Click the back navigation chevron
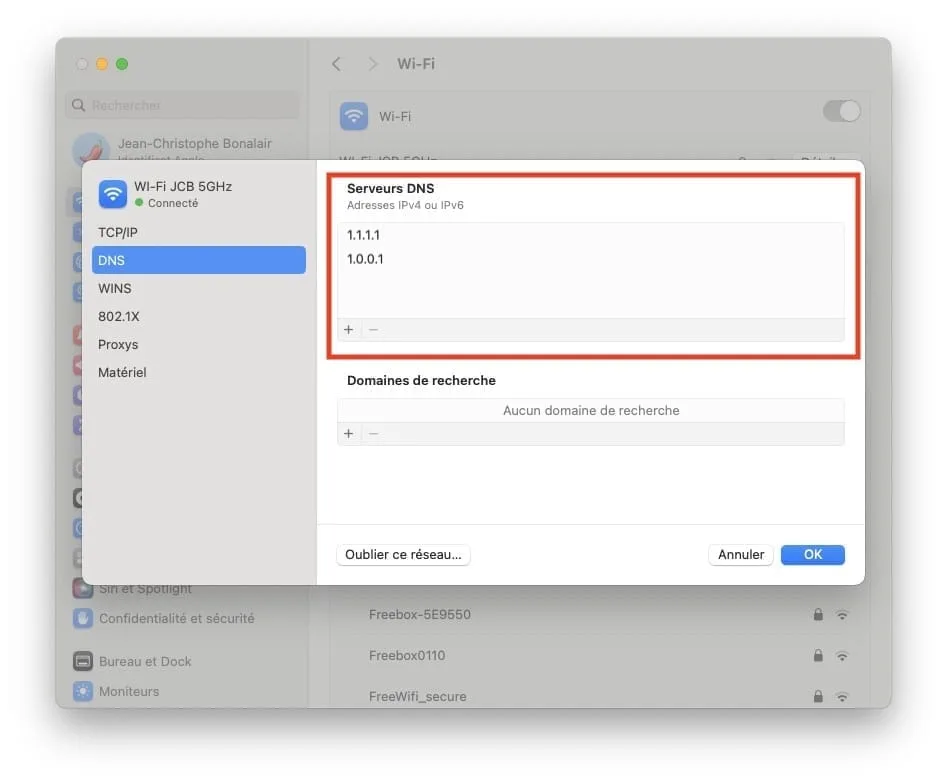This screenshot has height=782, width=947. (x=336, y=63)
